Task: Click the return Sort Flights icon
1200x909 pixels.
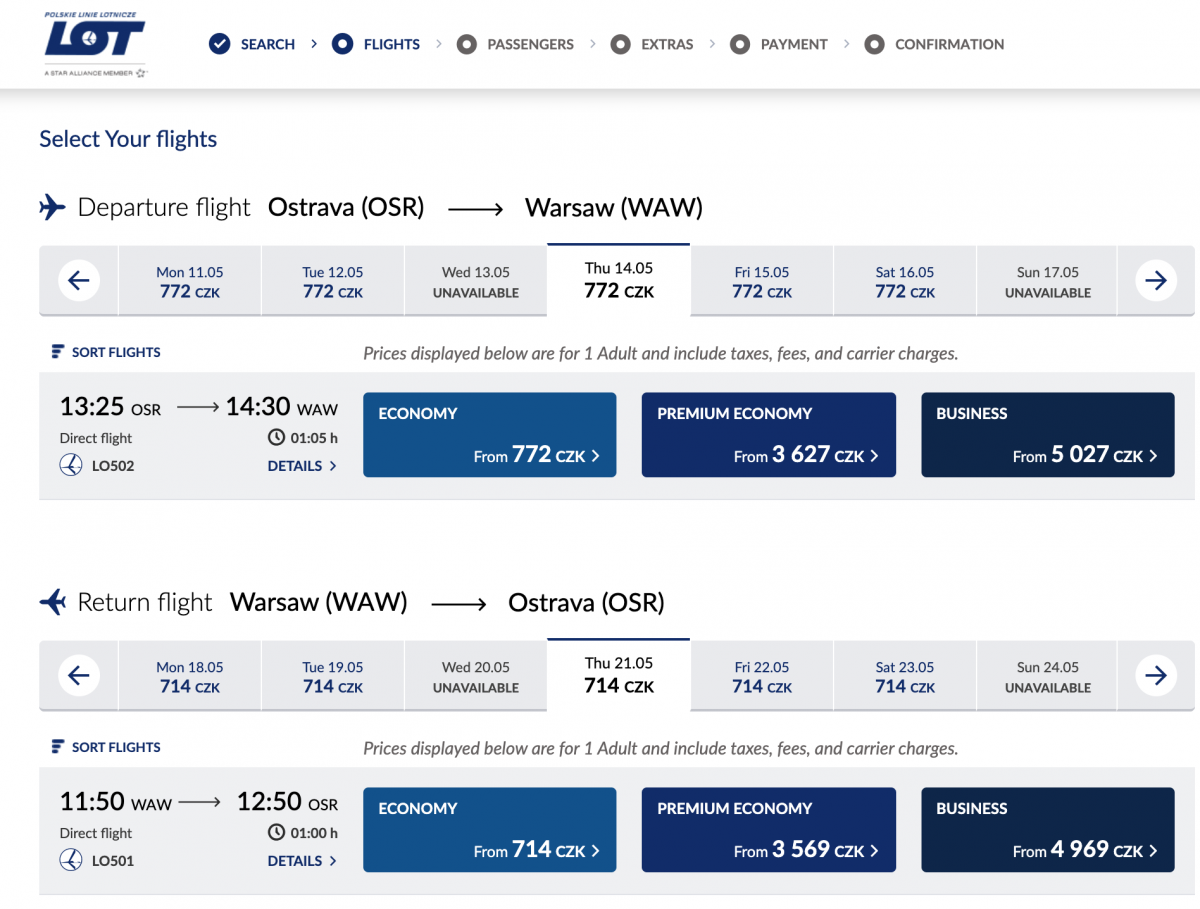Action: (57, 747)
